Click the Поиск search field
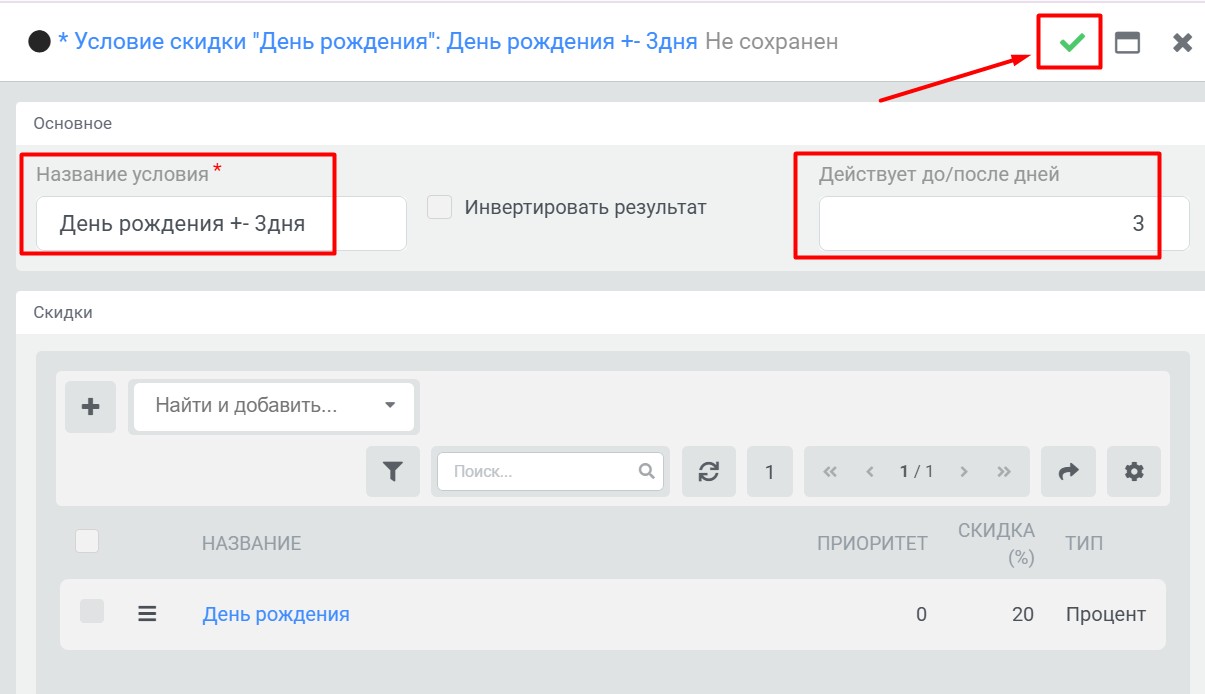The width and height of the screenshot is (1205, 694). click(x=548, y=471)
